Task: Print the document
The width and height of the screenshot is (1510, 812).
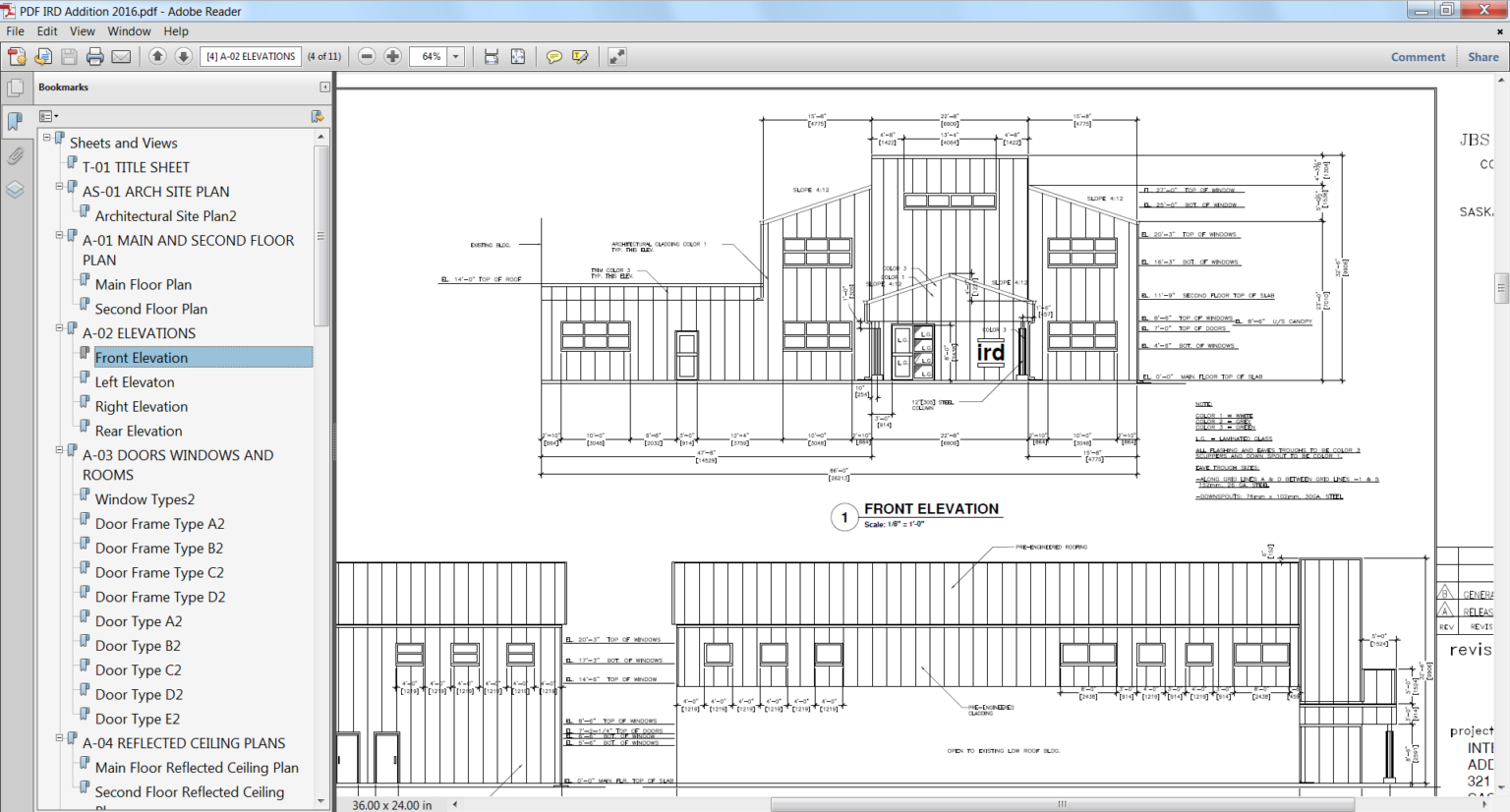Action: pyautogui.click(x=95, y=56)
